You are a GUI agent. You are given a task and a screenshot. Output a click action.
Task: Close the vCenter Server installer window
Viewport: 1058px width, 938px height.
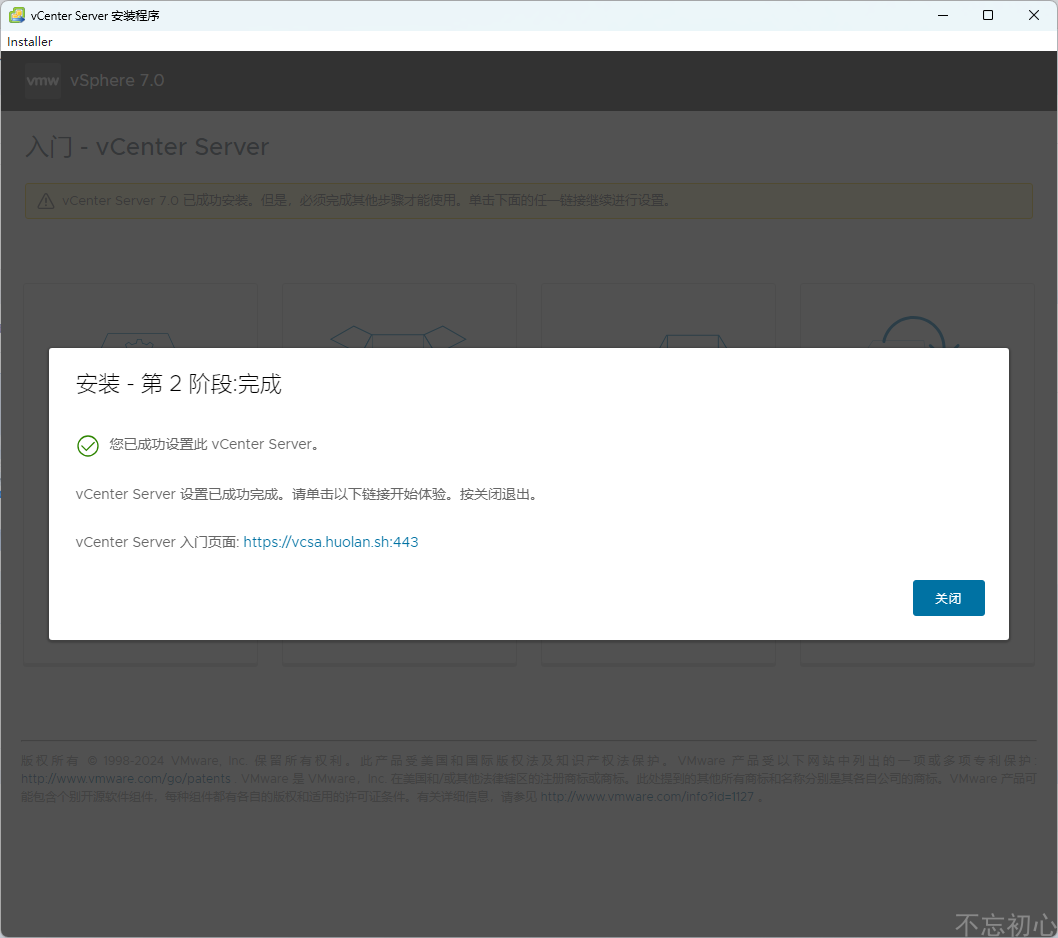pyautogui.click(x=1033, y=15)
